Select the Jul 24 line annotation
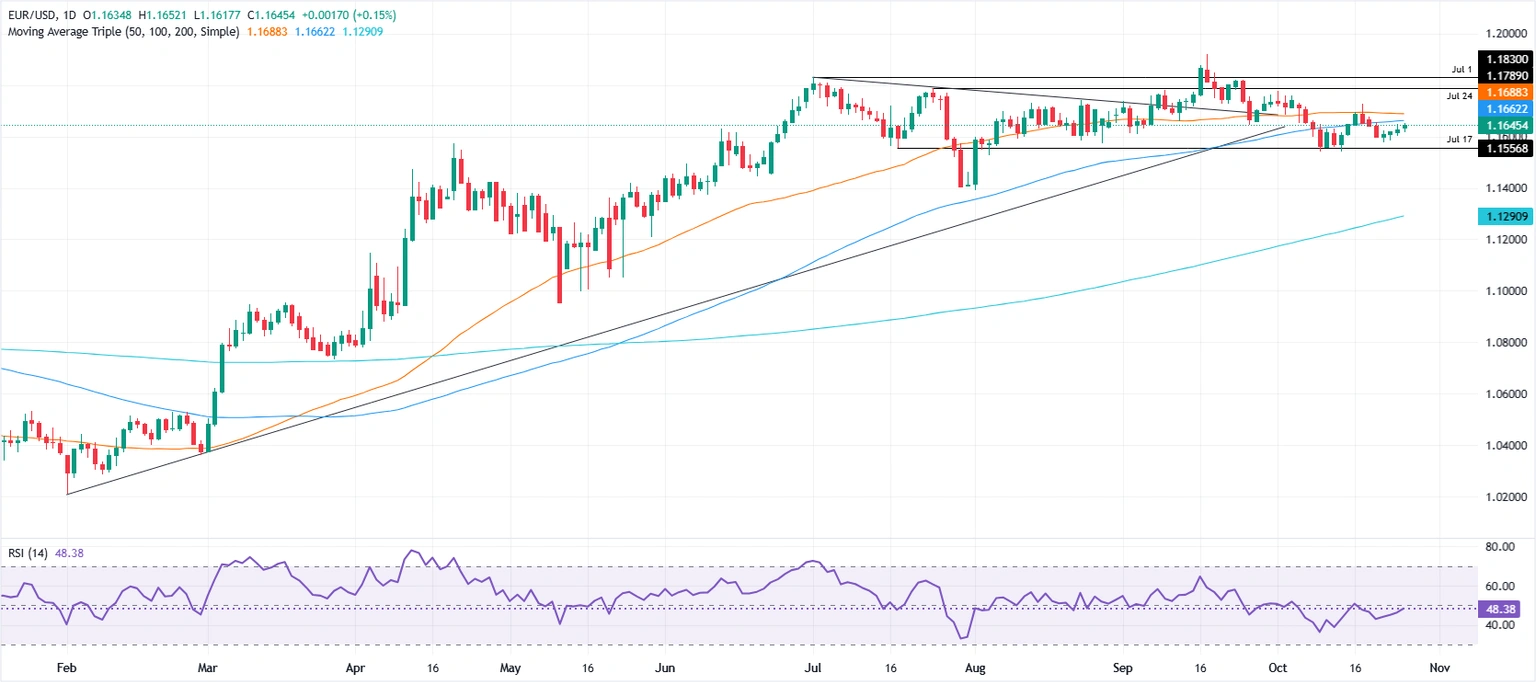1536x682 pixels. (1458, 97)
